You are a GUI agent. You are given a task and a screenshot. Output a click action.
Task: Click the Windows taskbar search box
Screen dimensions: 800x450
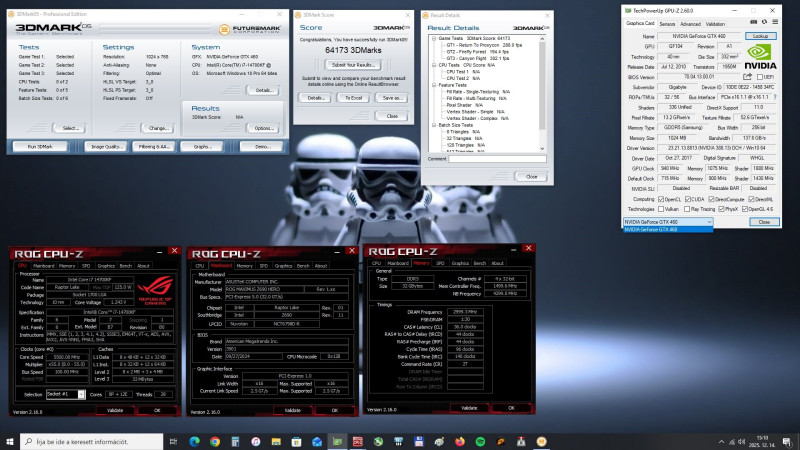coord(92,442)
